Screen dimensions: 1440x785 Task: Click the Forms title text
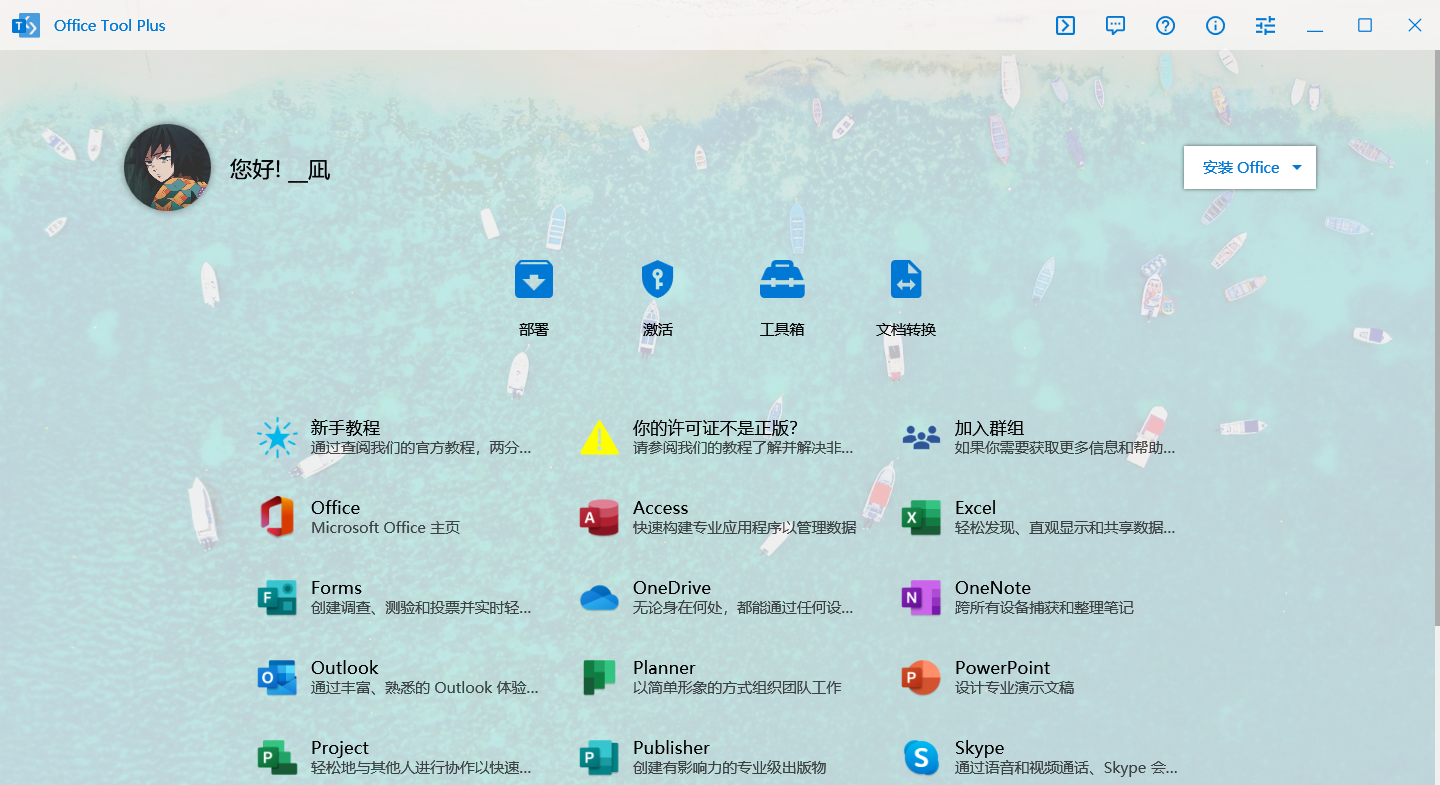pos(336,588)
